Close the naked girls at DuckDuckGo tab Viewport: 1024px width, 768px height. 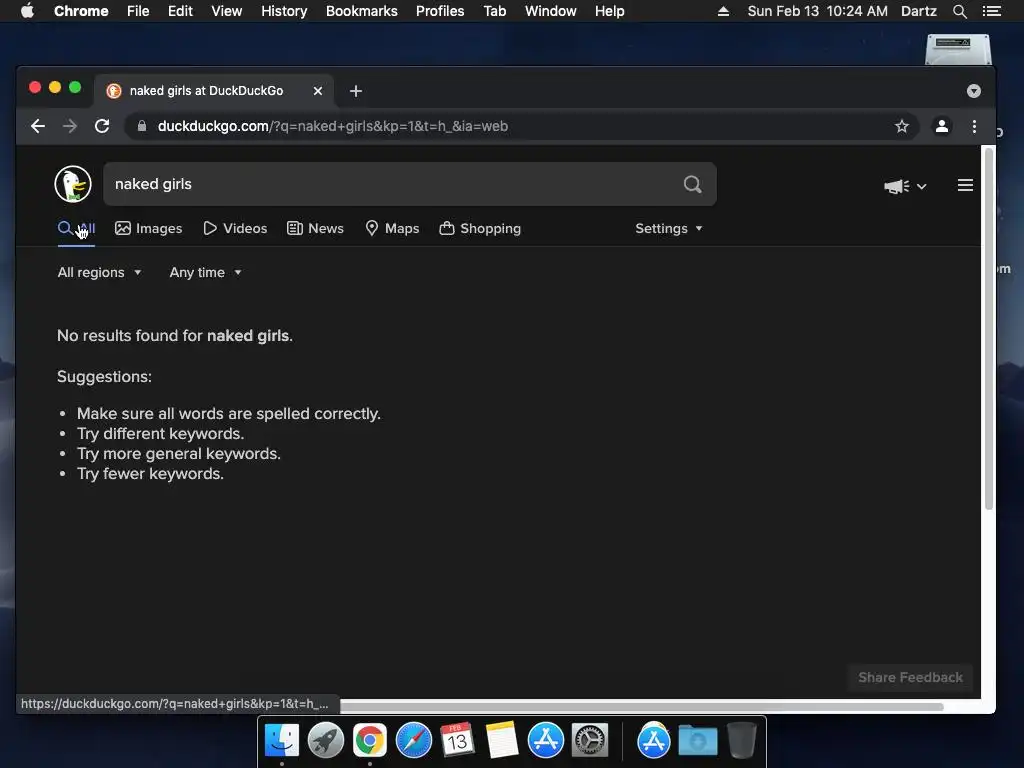pos(317,91)
